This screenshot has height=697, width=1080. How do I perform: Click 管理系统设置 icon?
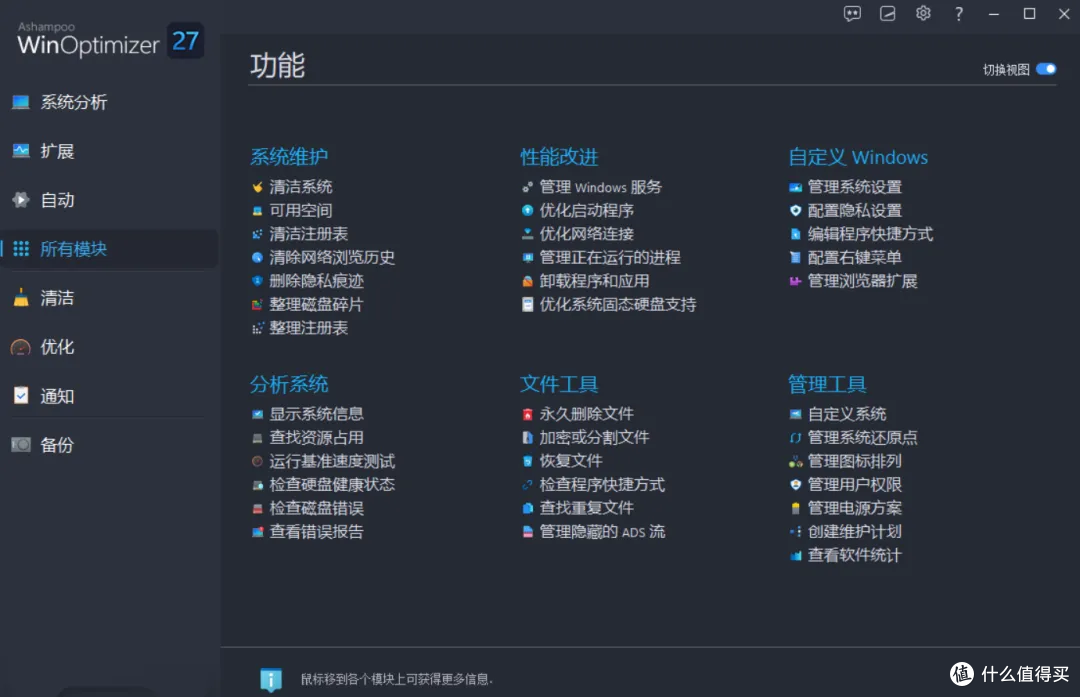coord(795,187)
